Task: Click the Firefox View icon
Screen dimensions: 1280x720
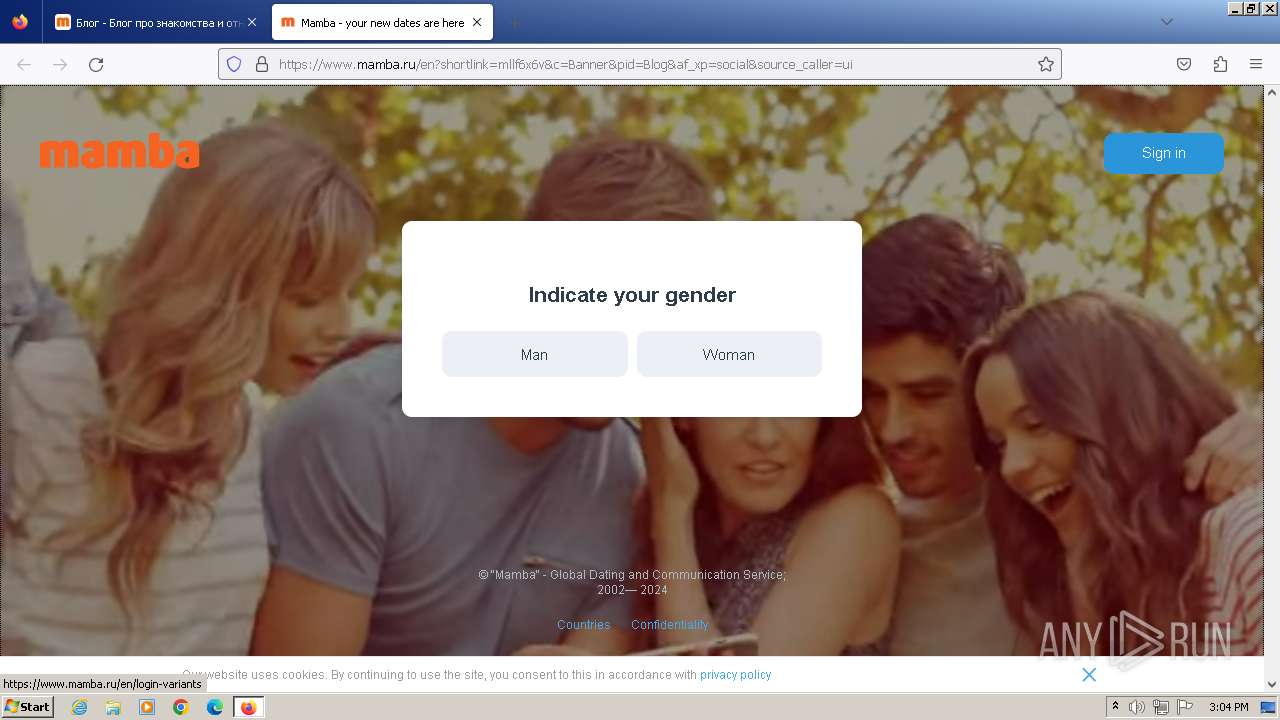Action: (20, 22)
